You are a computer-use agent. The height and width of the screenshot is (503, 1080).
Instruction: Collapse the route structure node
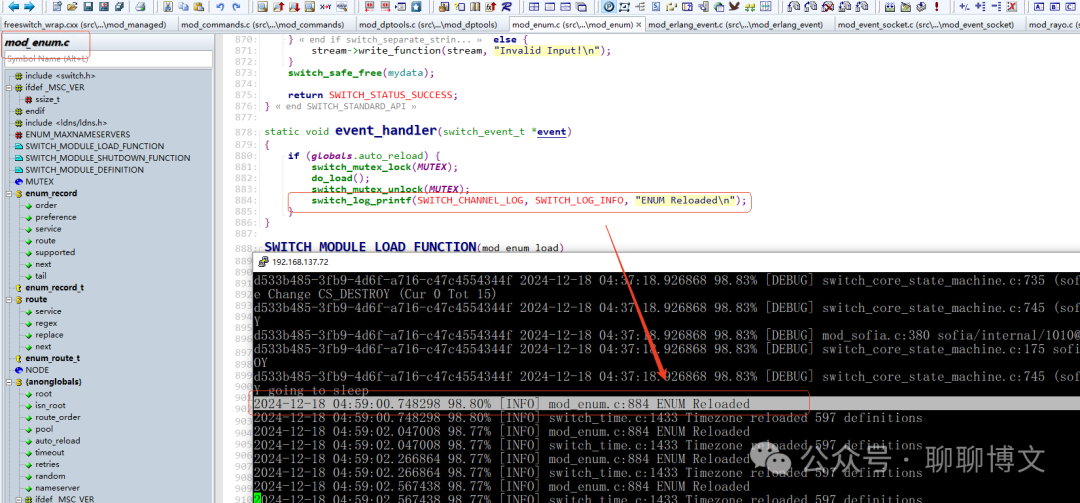[9, 300]
